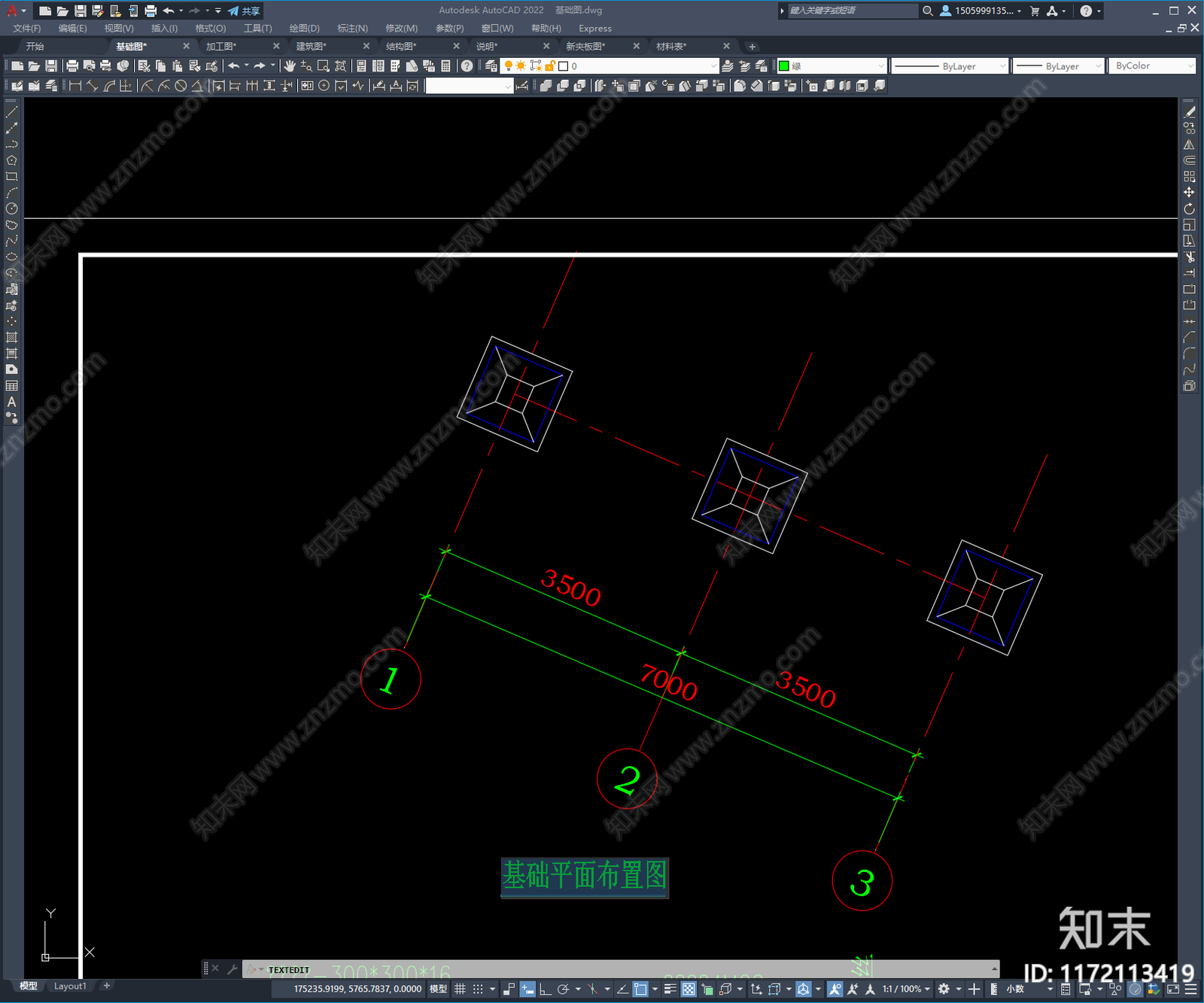
Task: Switch to the 加工图* drawing tab
Action: (x=221, y=47)
